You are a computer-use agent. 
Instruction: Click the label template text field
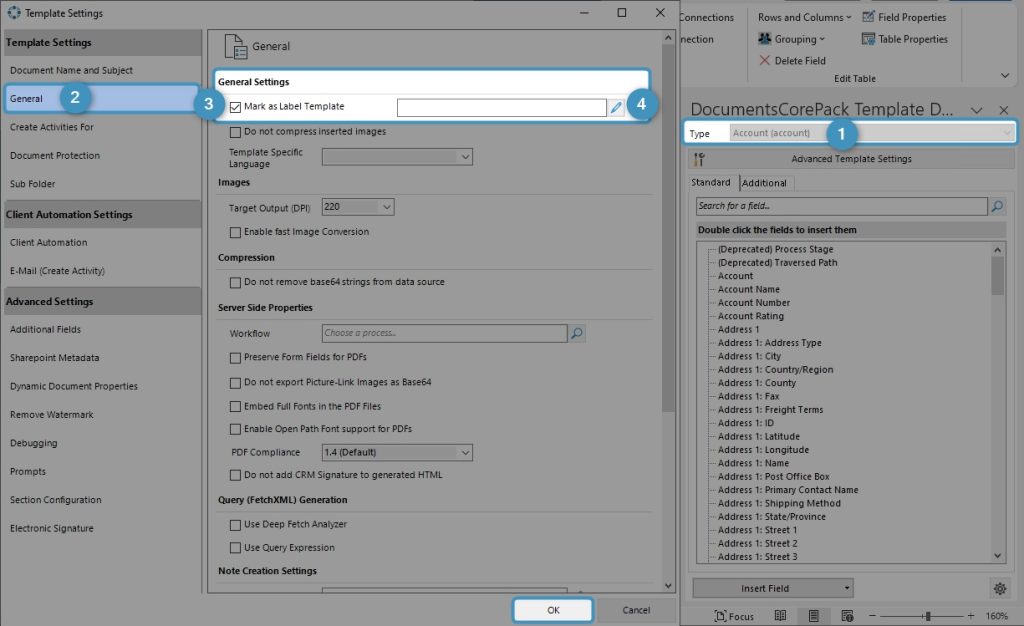pyautogui.click(x=502, y=108)
